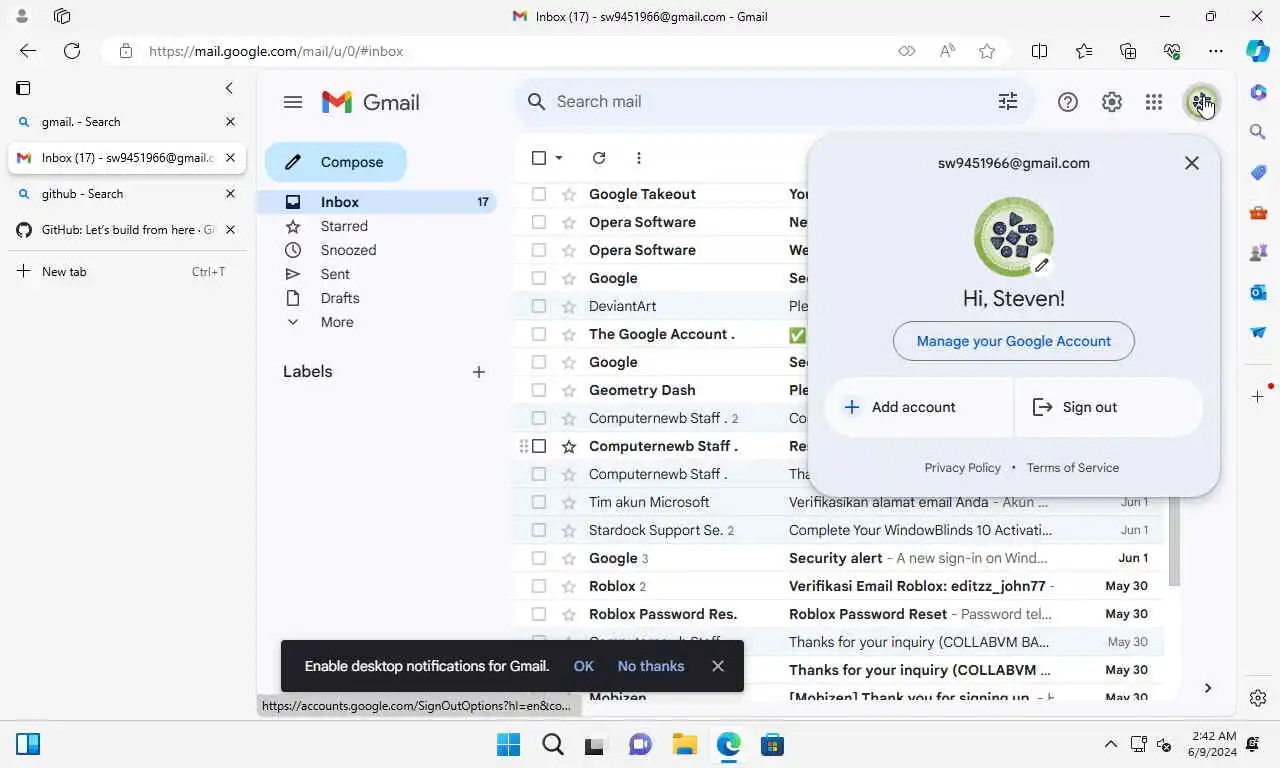Open the Inbox folder
This screenshot has height=768, width=1280.
[x=377, y=202]
